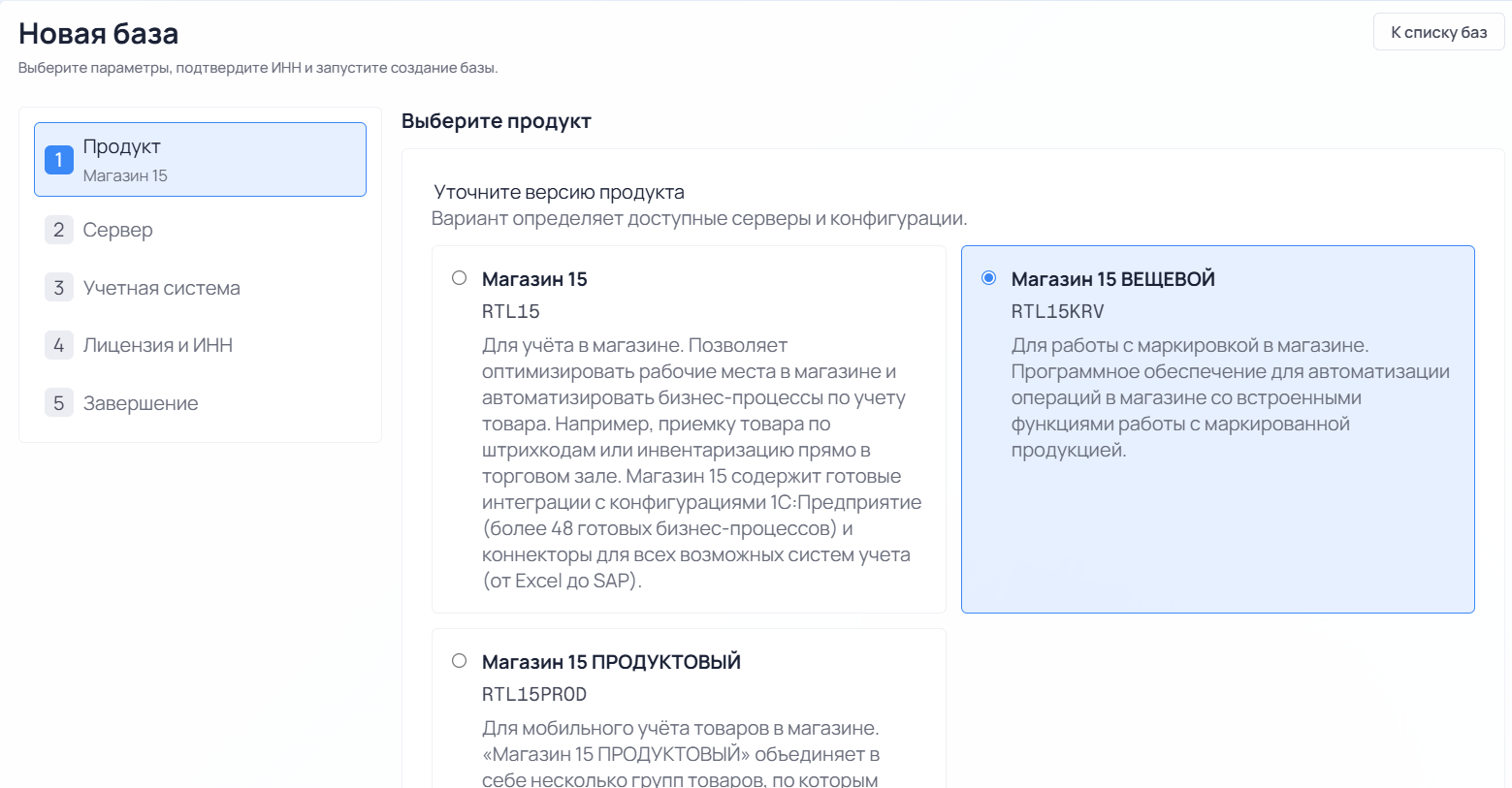Click the step number 1 badge

(x=59, y=160)
